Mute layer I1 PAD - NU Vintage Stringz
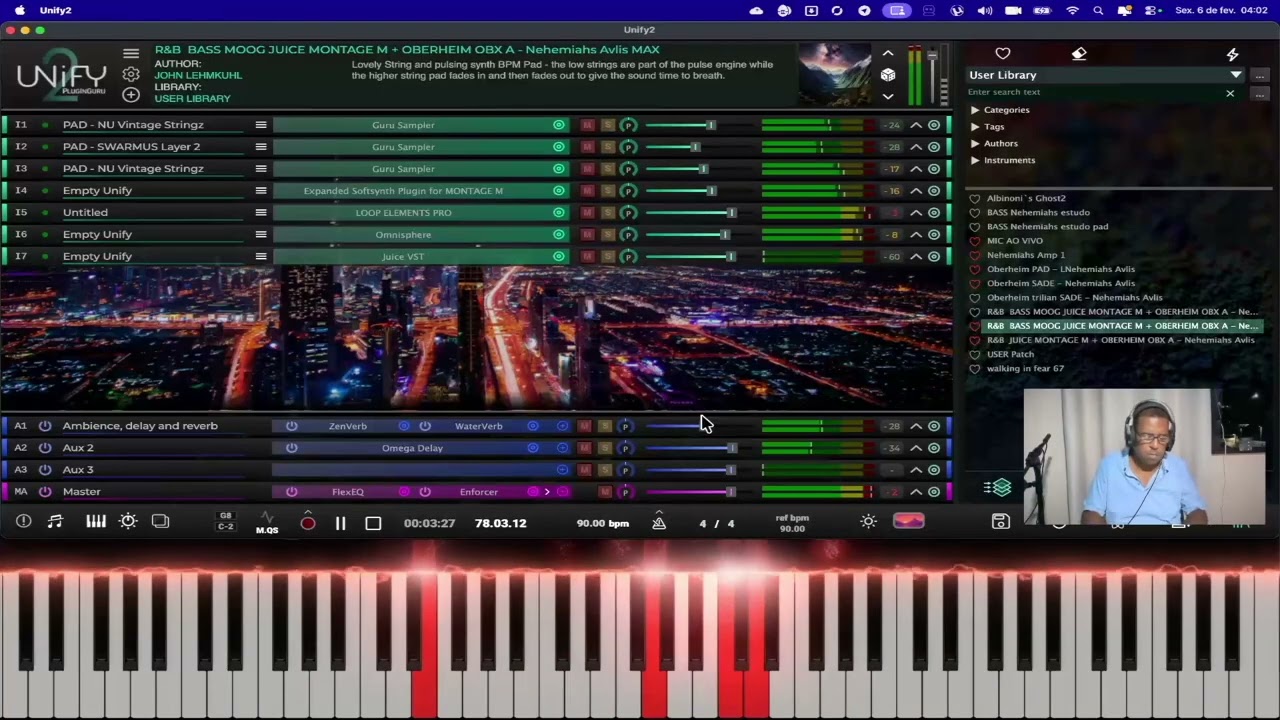The width and height of the screenshot is (1280, 720). pos(587,125)
